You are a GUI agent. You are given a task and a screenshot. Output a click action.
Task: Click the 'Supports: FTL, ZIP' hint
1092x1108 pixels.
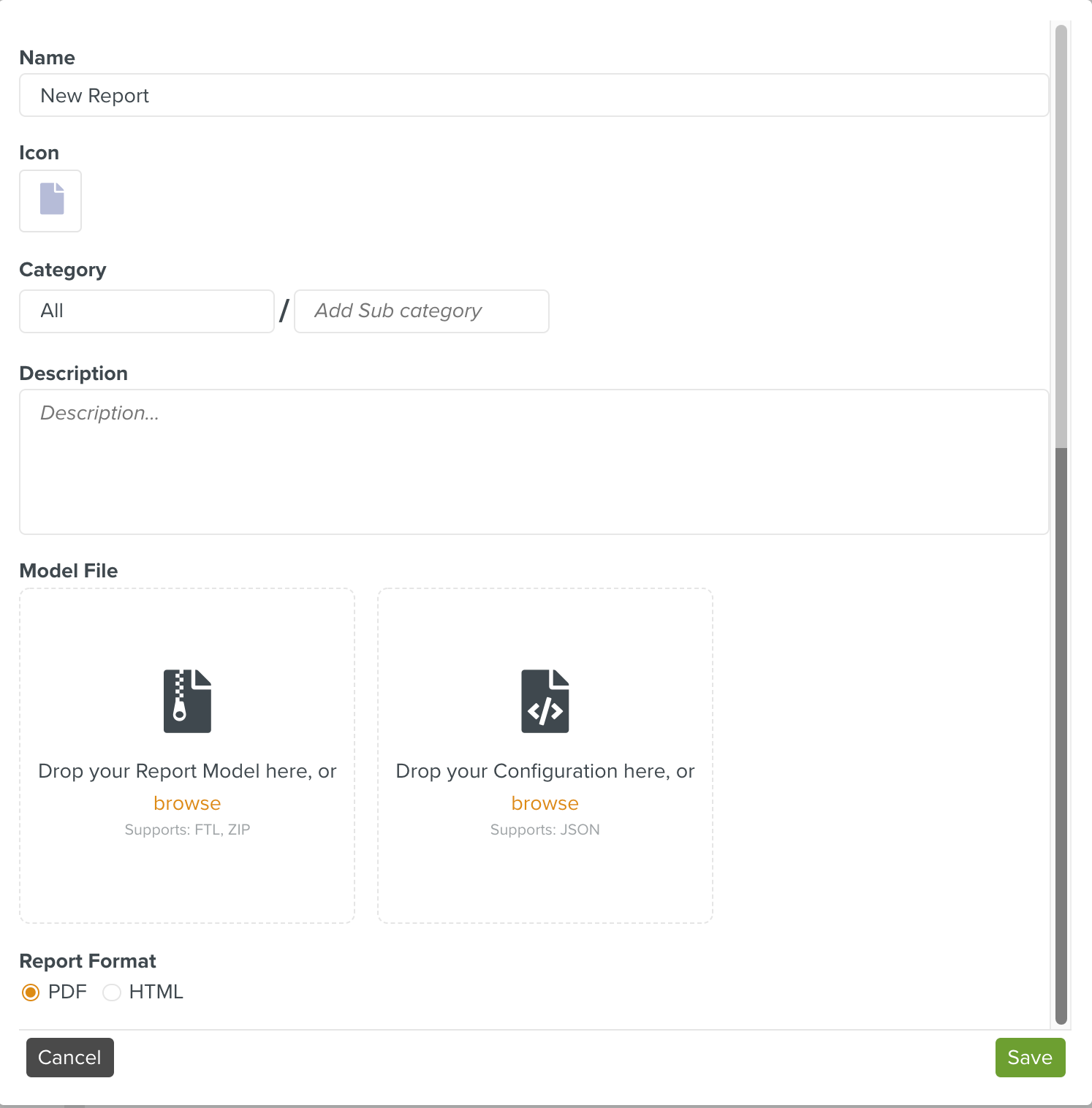[187, 830]
